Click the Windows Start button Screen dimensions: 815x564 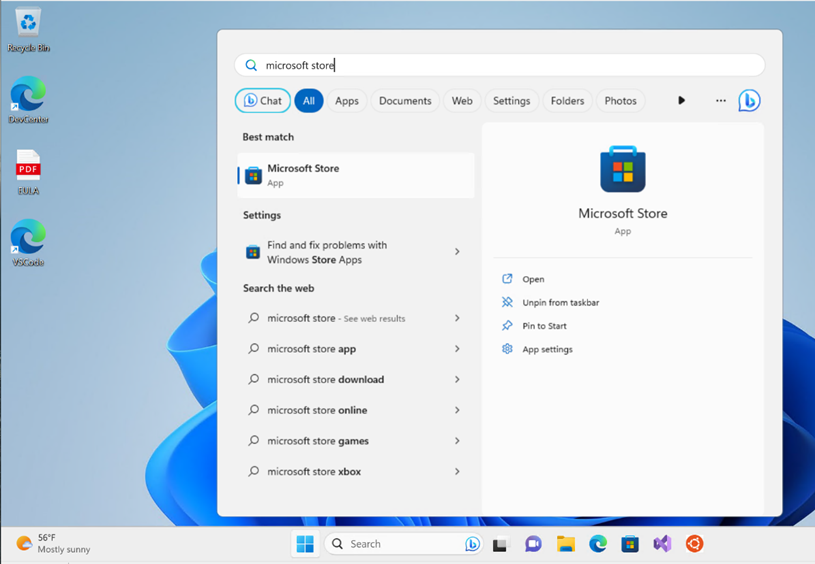305,544
